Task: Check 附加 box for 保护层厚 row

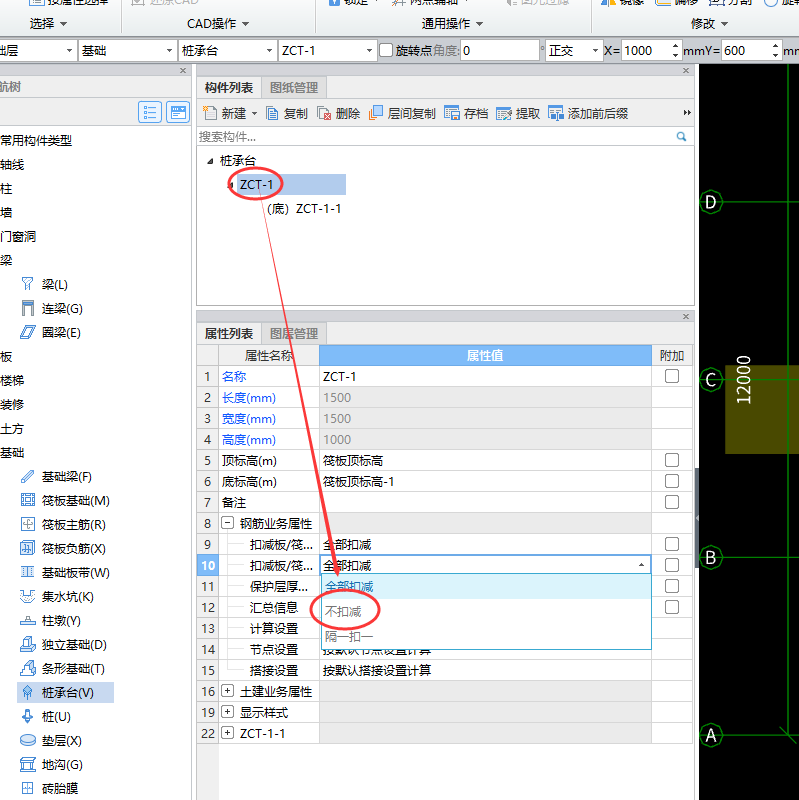Action: (672, 586)
